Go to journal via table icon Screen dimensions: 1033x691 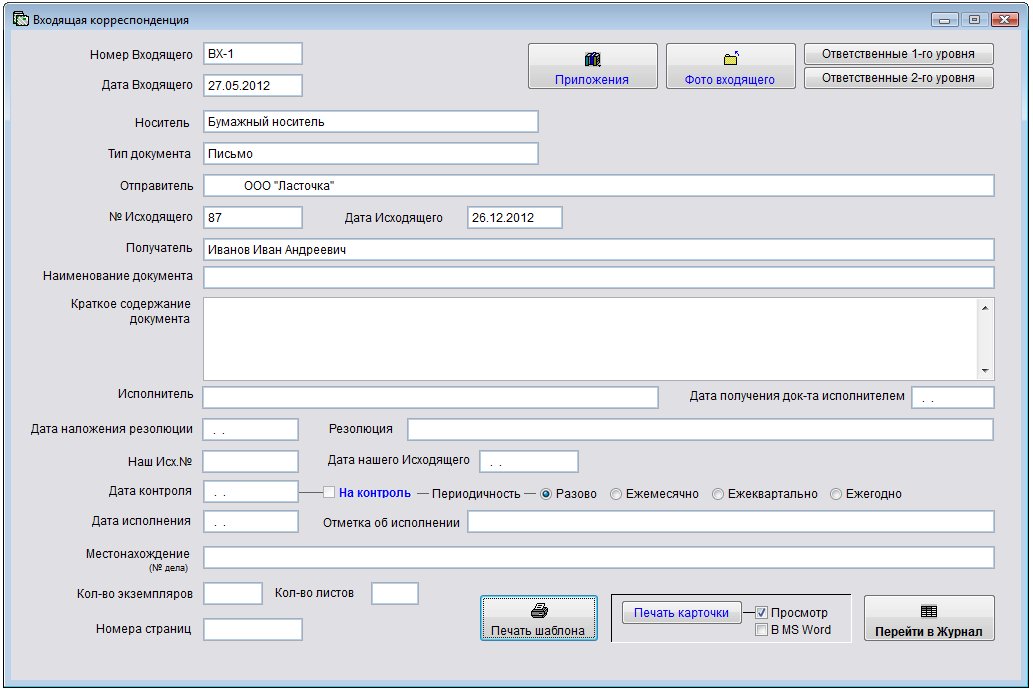point(928,619)
